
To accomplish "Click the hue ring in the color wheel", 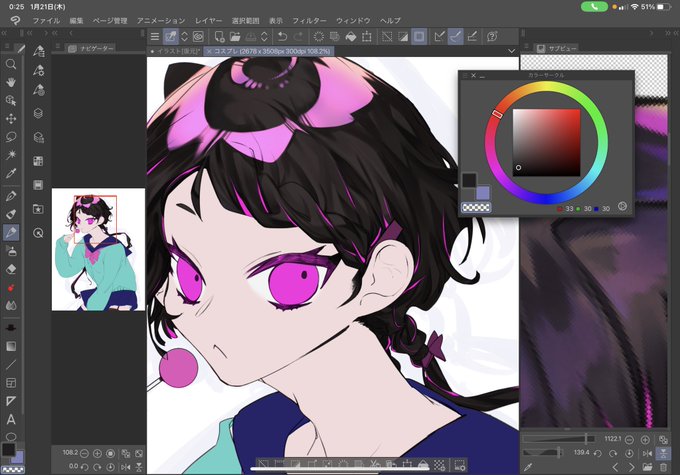I will [x=546, y=143].
